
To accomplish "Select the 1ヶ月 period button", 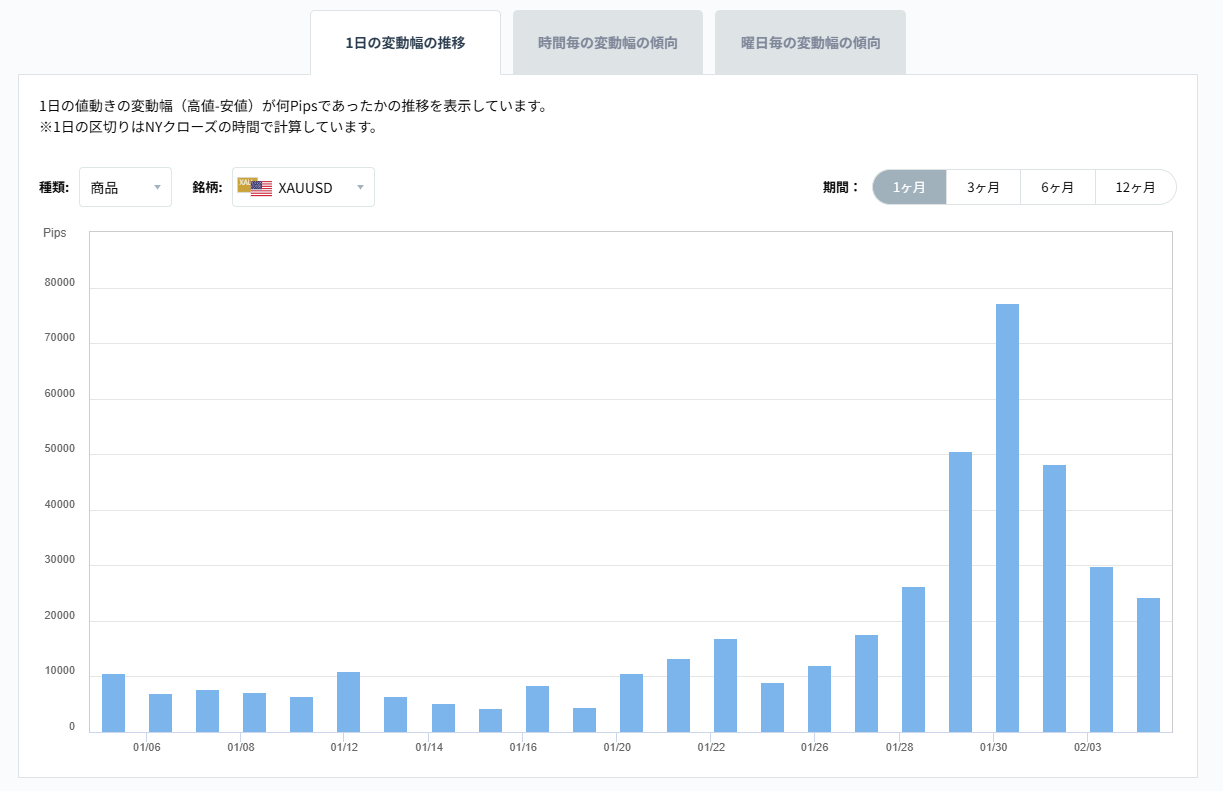I will (908, 187).
